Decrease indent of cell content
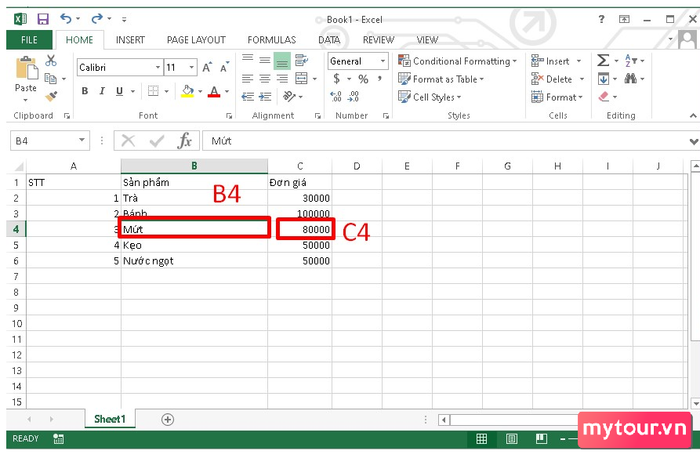The image size is (700, 459). (x=248, y=96)
